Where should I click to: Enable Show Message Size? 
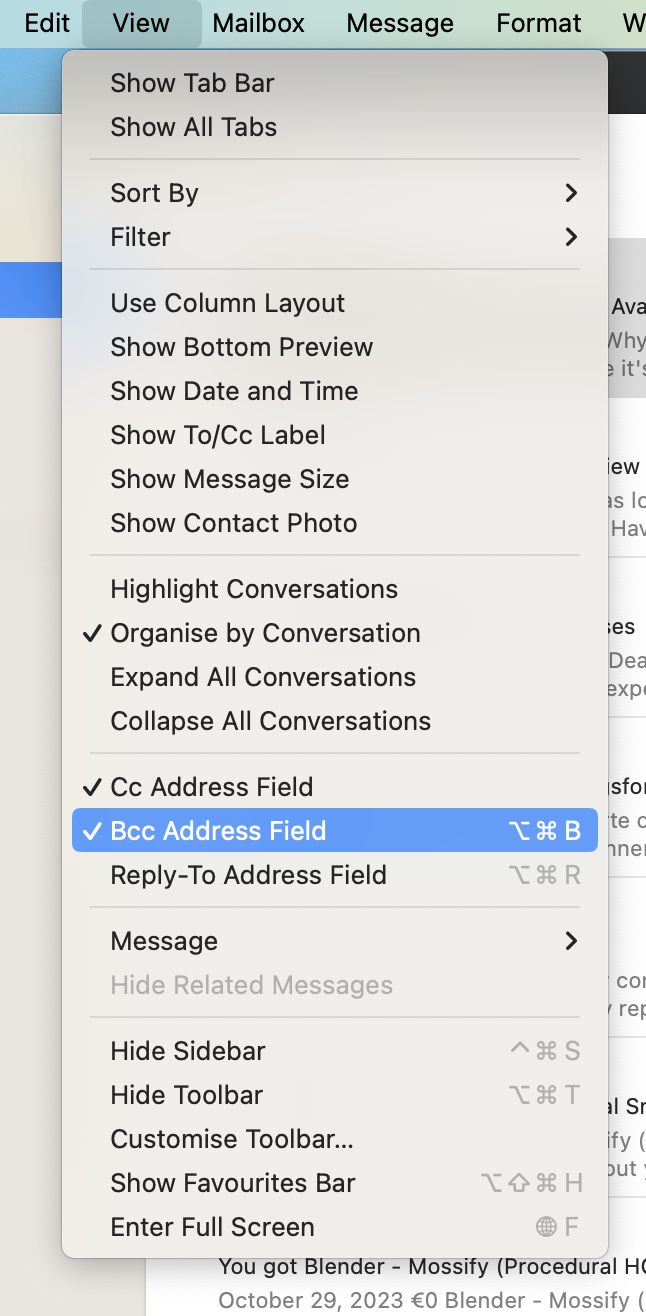click(x=229, y=479)
